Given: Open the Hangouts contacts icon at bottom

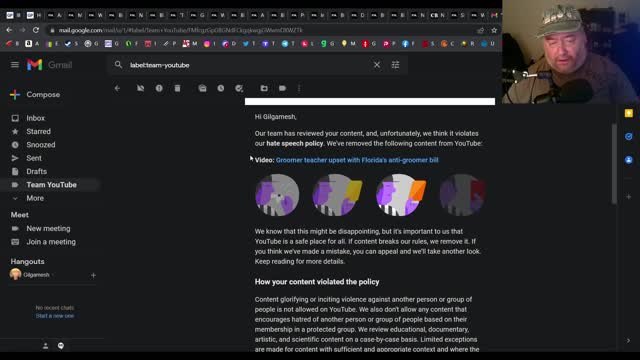Looking at the screenshot, I should 45,346.
